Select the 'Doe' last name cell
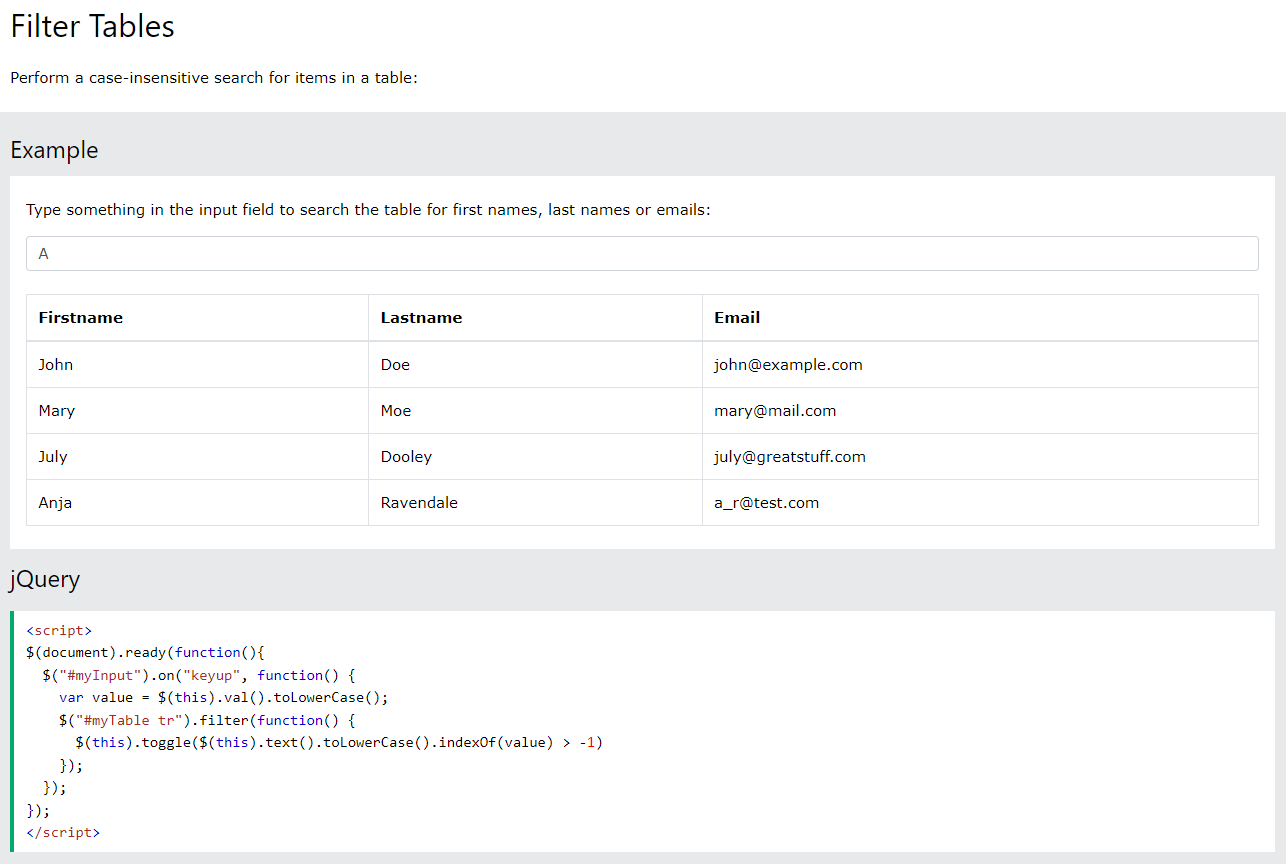Screen dimensions: 1286x864 (x=535, y=365)
